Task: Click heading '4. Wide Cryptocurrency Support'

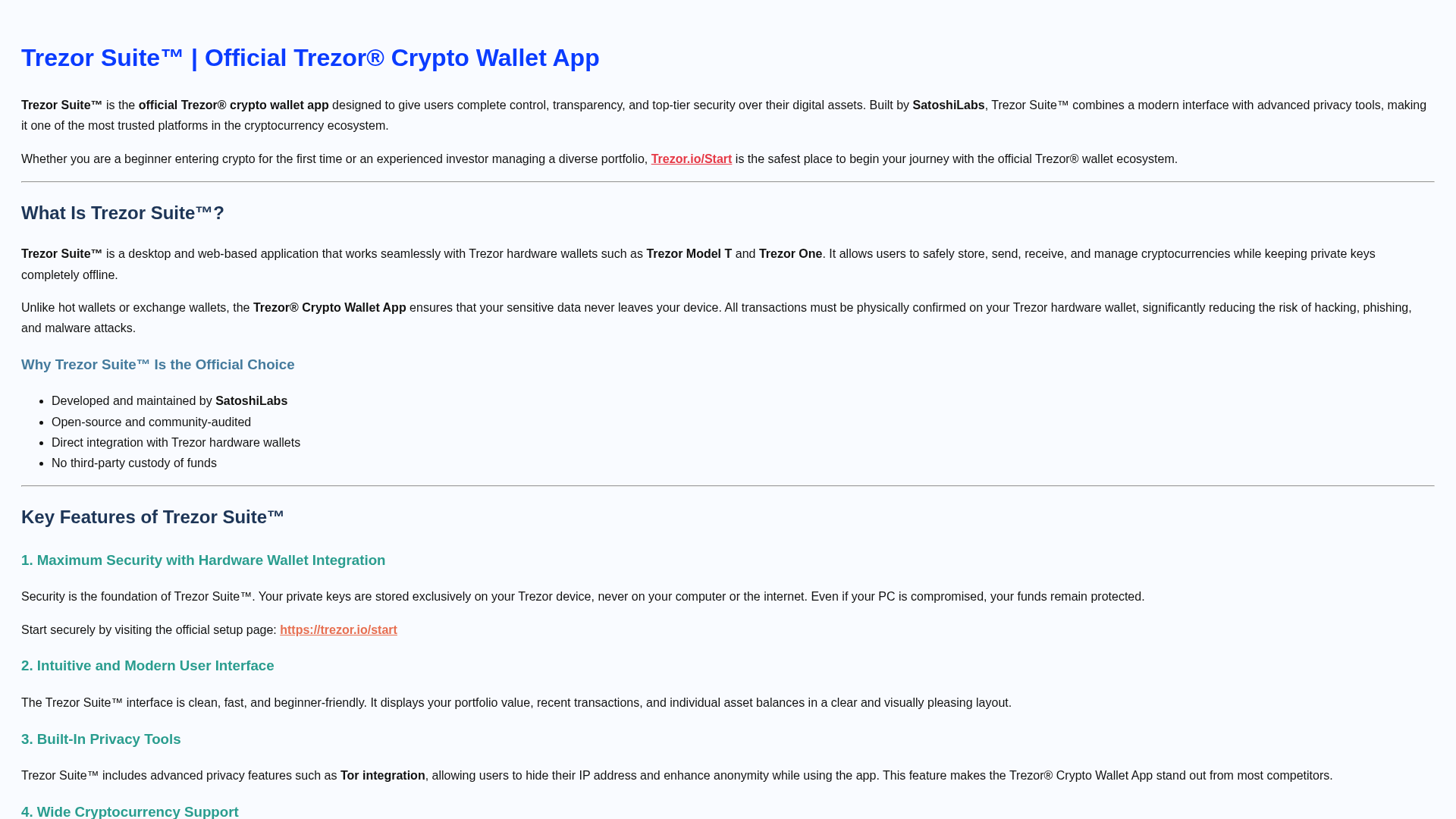Action: (130, 811)
